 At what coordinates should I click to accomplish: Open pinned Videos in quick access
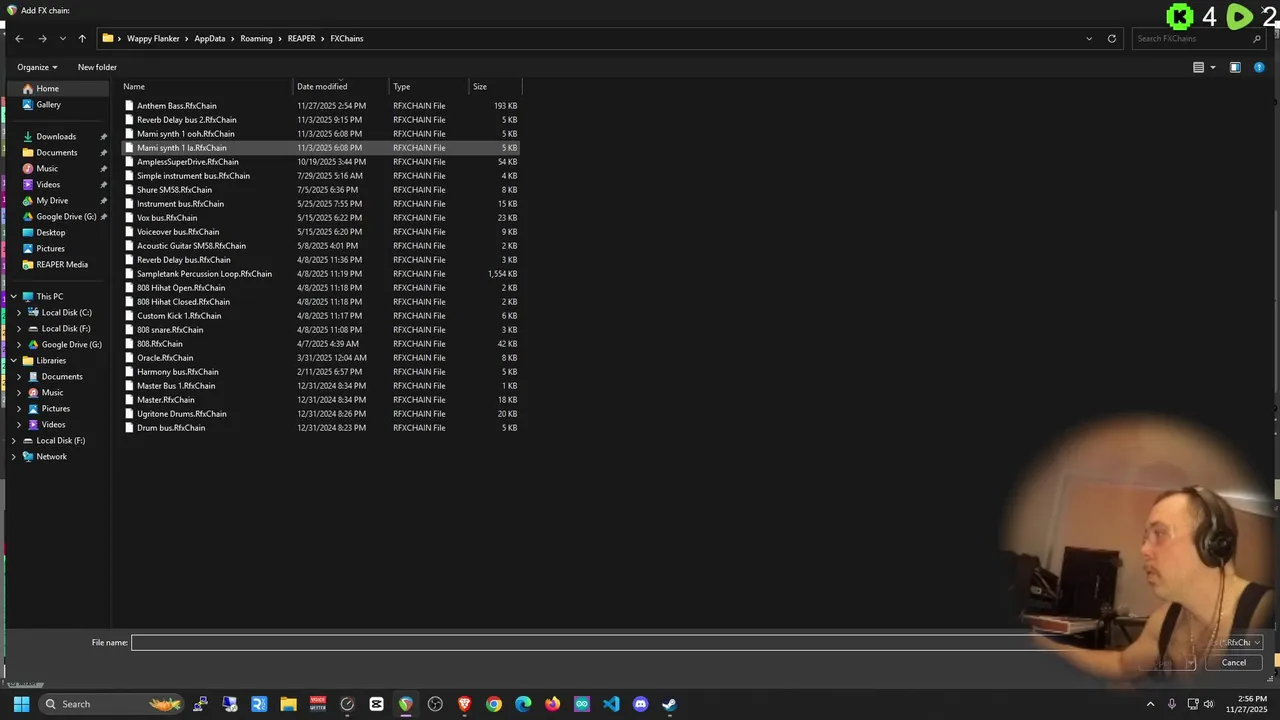click(48, 184)
